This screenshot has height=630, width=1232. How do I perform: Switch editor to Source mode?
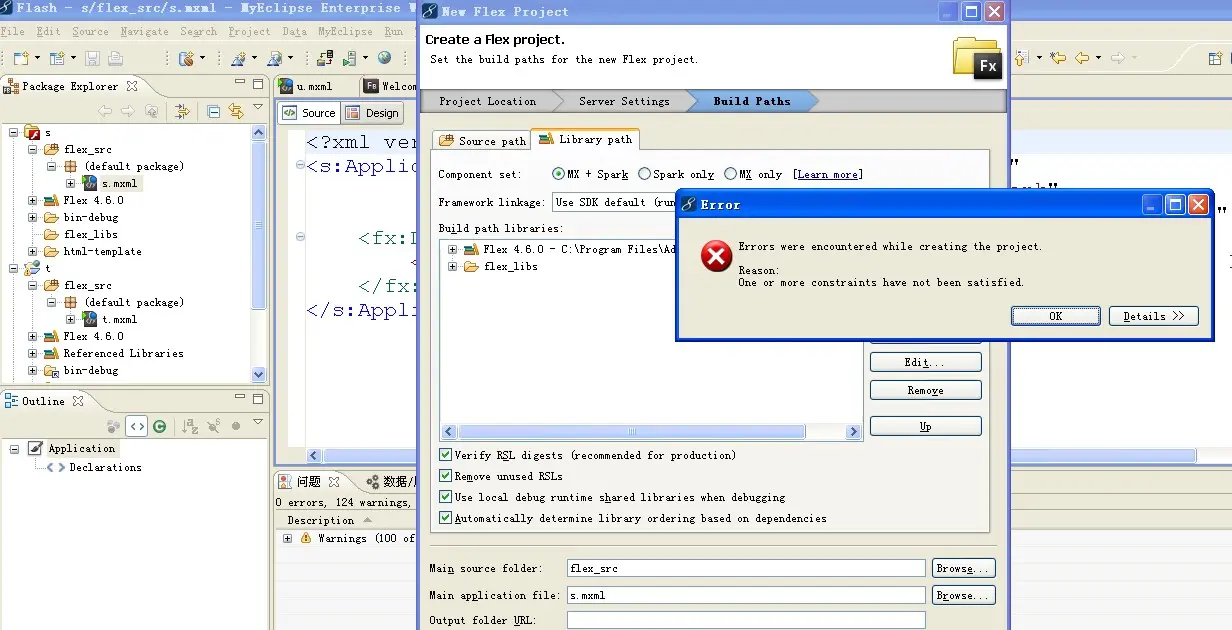tap(310, 113)
